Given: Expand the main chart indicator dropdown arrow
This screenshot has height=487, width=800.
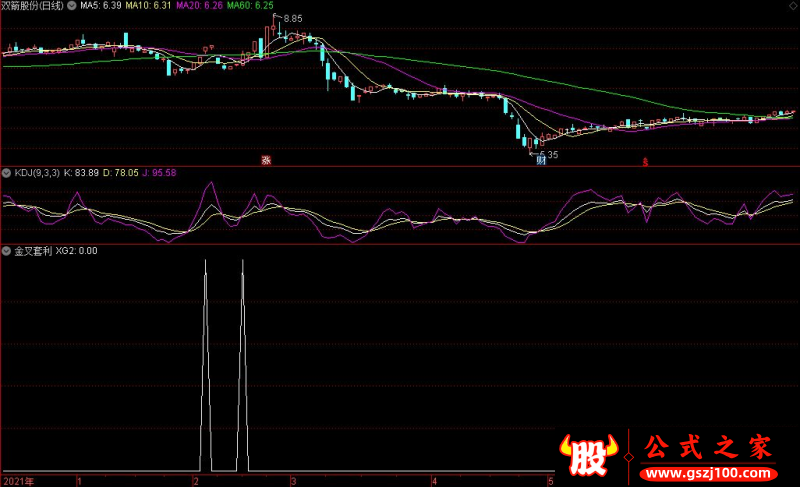Looking at the screenshot, I should pyautogui.click(x=71, y=6).
